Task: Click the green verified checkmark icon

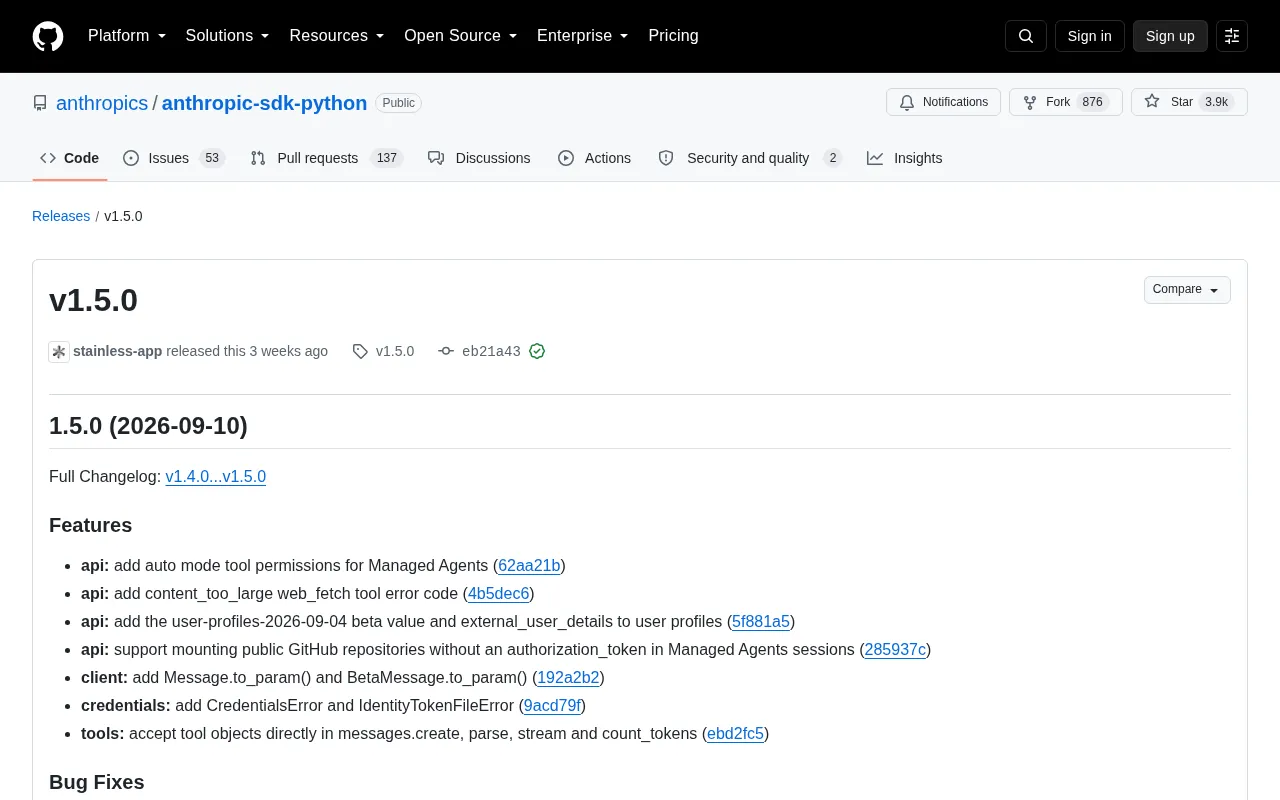Action: pyautogui.click(x=537, y=351)
